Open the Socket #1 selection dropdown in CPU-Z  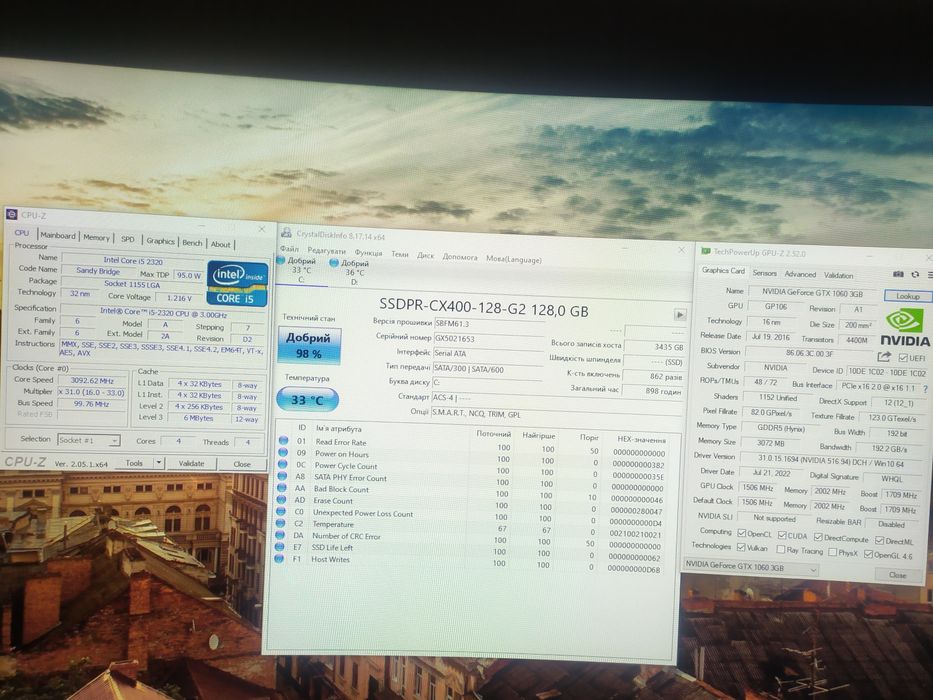click(x=89, y=440)
